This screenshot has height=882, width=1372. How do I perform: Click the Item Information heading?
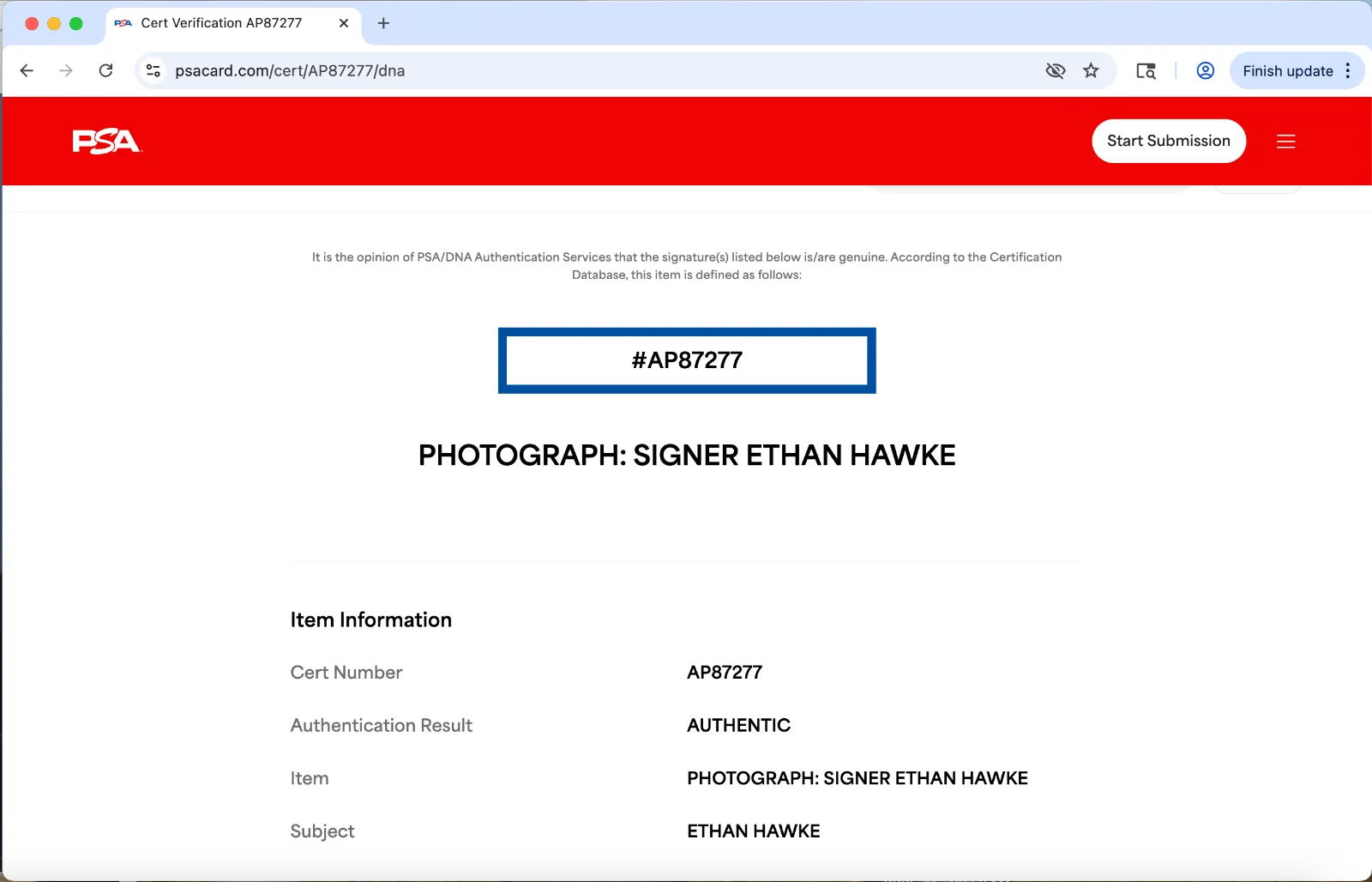coord(370,619)
